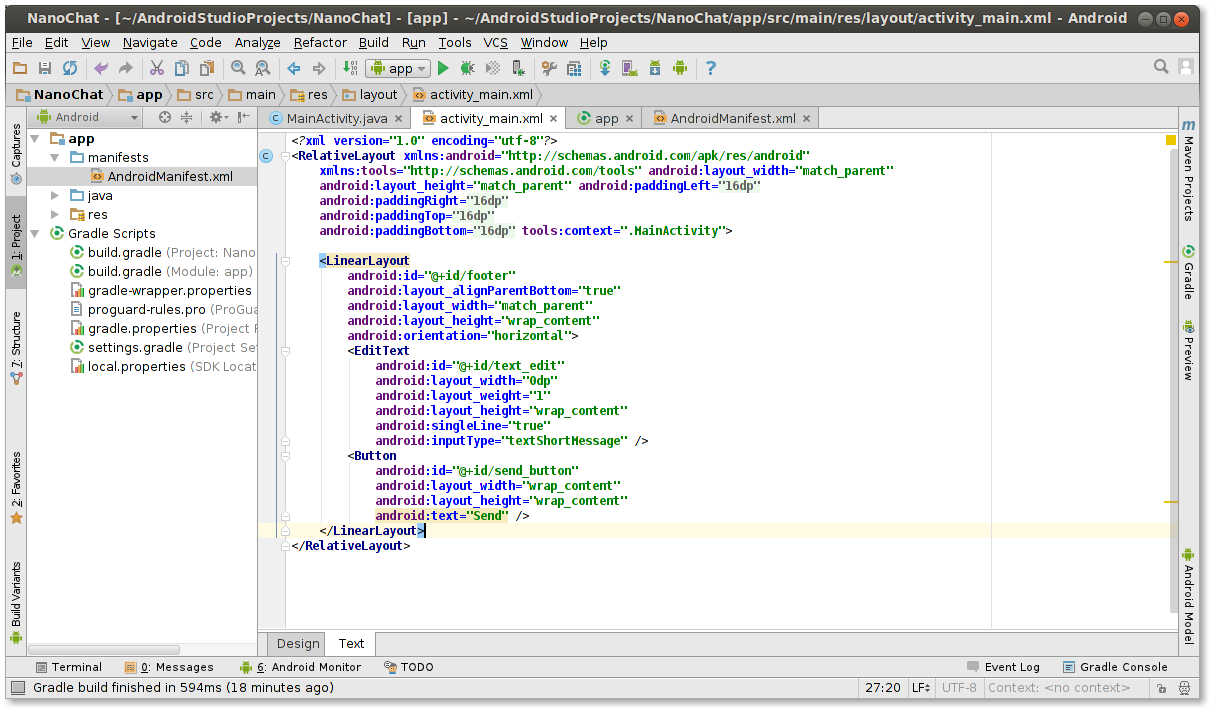
Task: Click the layout breadcrumb in navigation bar
Action: (x=369, y=95)
